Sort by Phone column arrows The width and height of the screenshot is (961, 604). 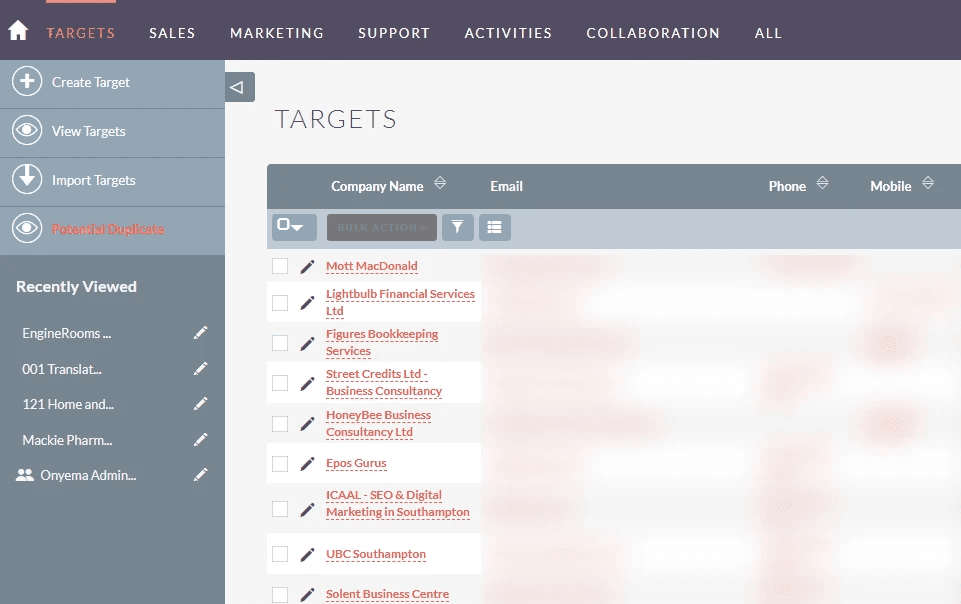coord(822,183)
